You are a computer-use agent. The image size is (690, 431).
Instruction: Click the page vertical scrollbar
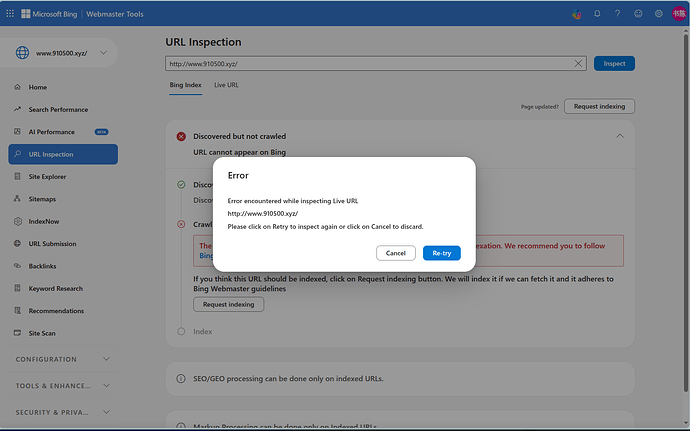pyautogui.click(x=686, y=211)
